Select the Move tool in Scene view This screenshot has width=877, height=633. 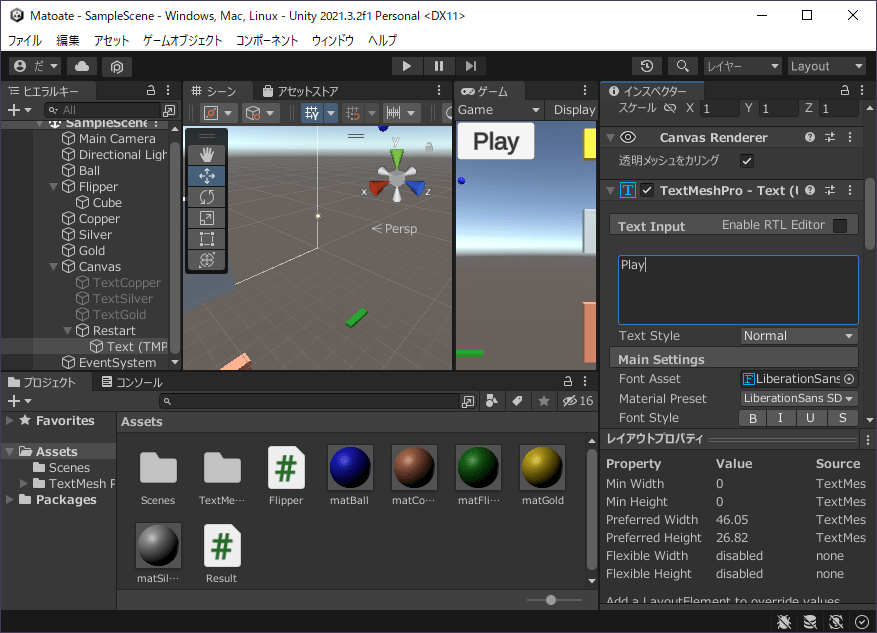tap(207, 176)
